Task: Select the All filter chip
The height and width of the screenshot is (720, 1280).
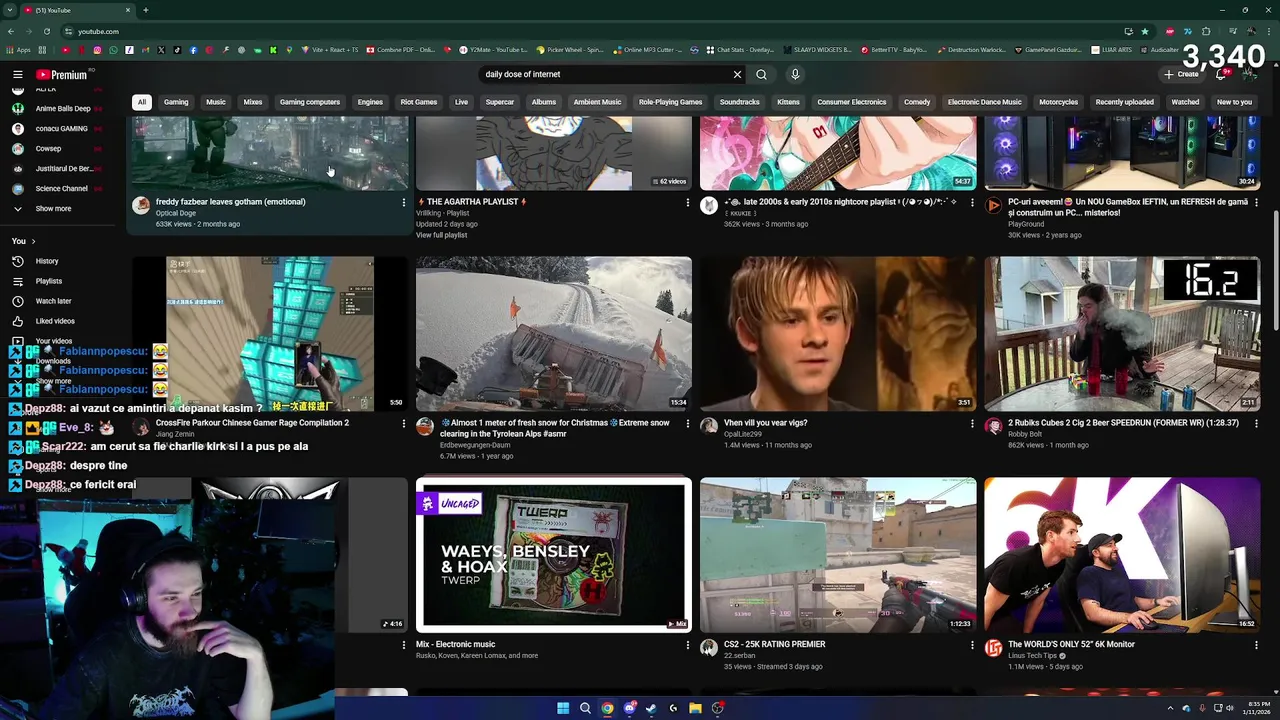Action: point(142,102)
